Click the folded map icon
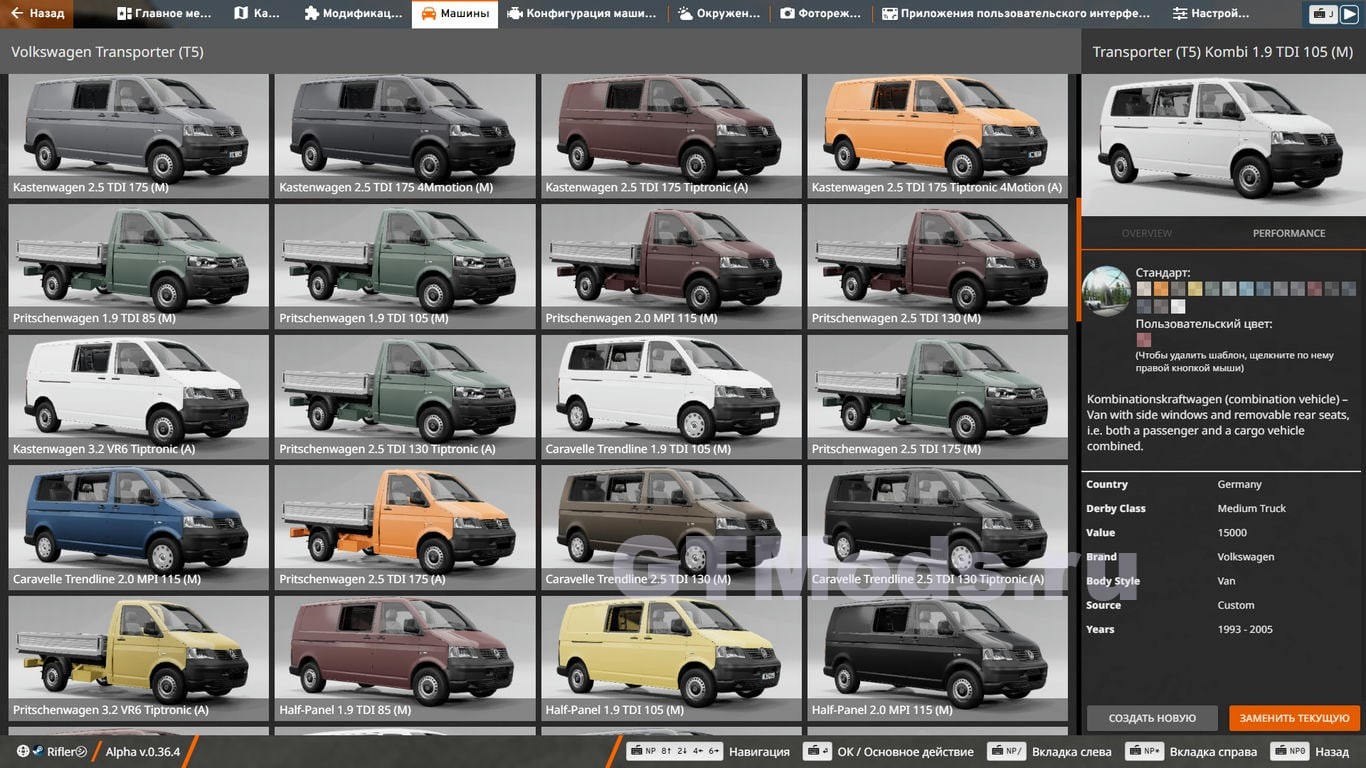Viewport: 1366px width, 768px height. (241, 14)
